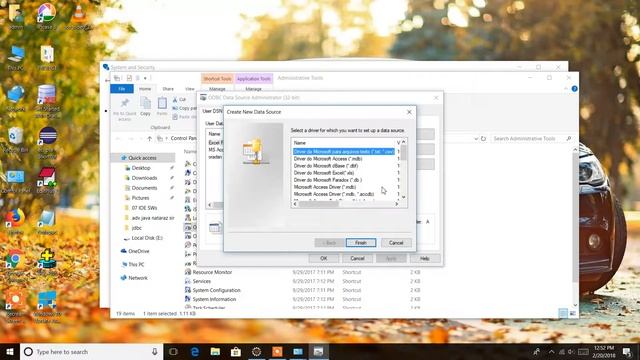
Task: Select Microsoft Access Driver (*.mdb) row
Action: coord(325,187)
